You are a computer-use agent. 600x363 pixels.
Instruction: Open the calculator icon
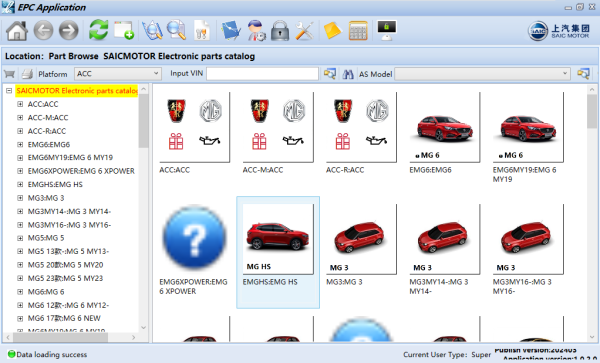pos(358,31)
